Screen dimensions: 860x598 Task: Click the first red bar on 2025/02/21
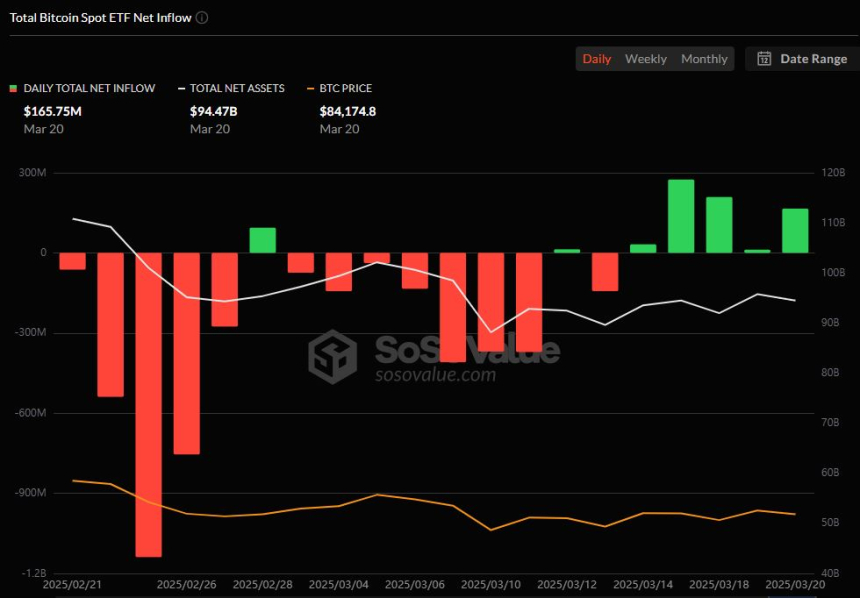coord(72,261)
